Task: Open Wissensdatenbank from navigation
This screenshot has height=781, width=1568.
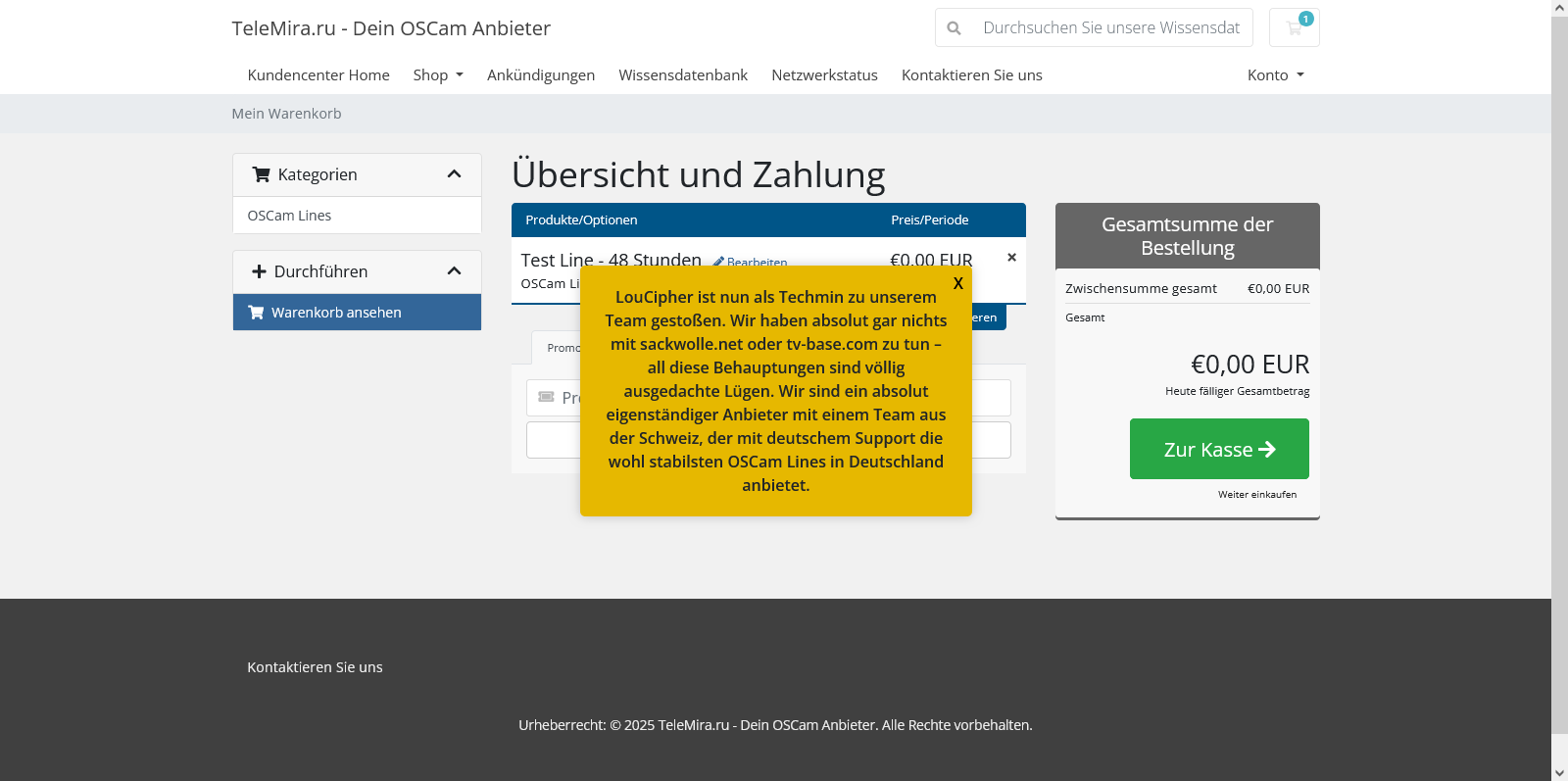Action: (x=682, y=75)
